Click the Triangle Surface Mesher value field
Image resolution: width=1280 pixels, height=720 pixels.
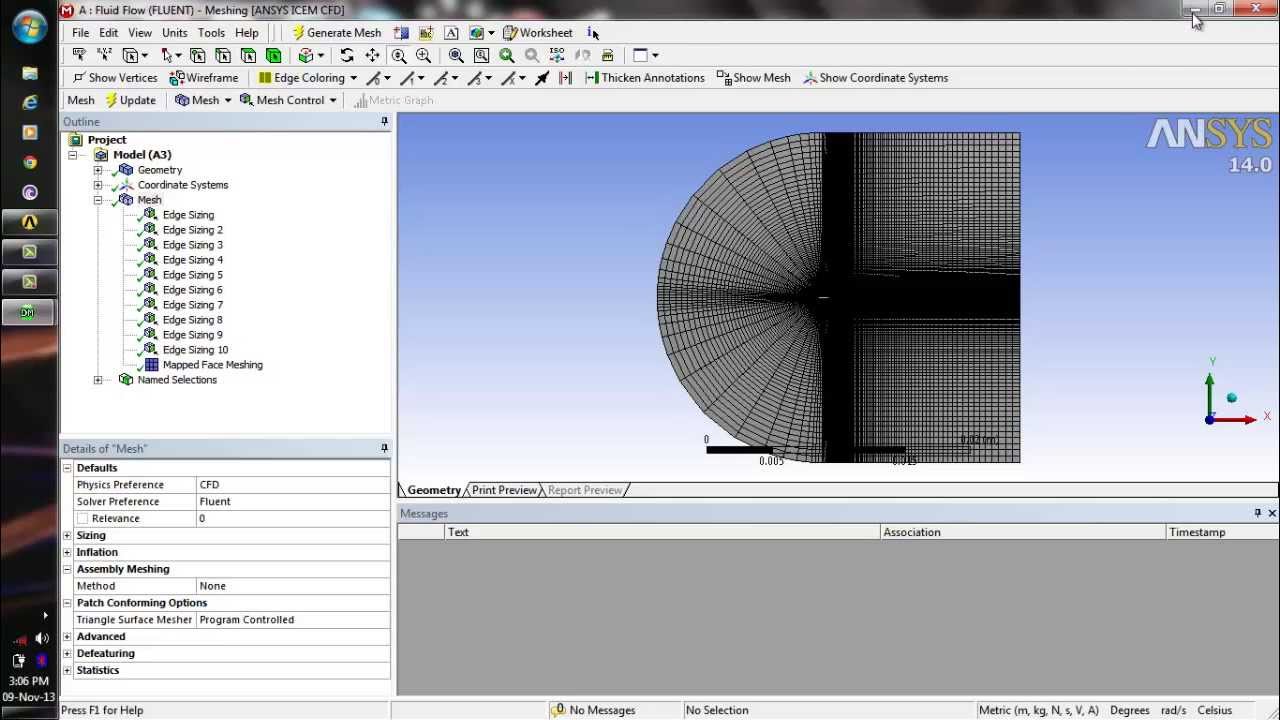(x=293, y=620)
